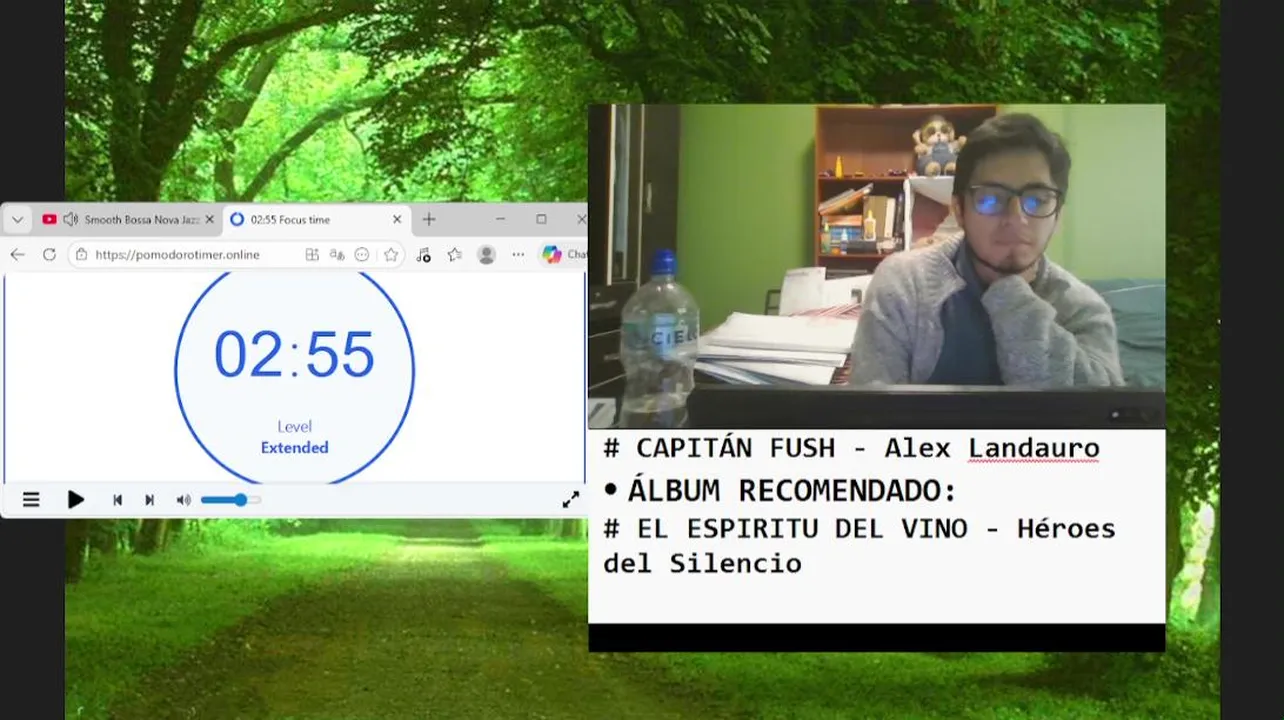Skip to the next timer session

(149, 500)
